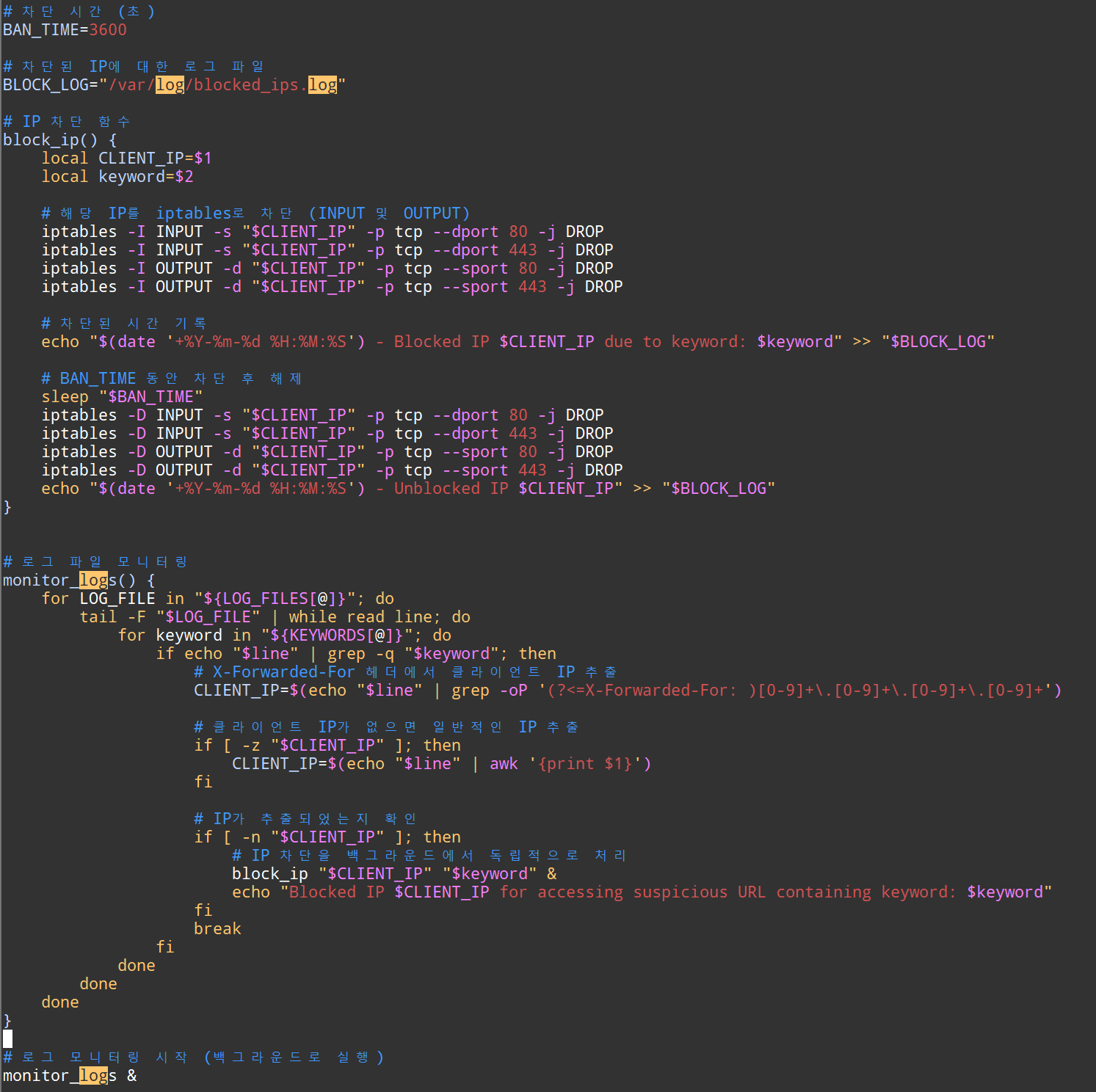Screen dimensions: 1096x1092
Task: Click the block_ip "$CLIENT_IP" "$keyword" & call
Action: point(394,874)
